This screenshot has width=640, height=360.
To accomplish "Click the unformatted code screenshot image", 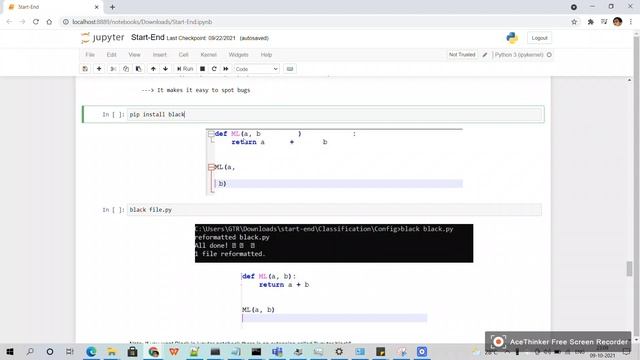I will (334, 162).
